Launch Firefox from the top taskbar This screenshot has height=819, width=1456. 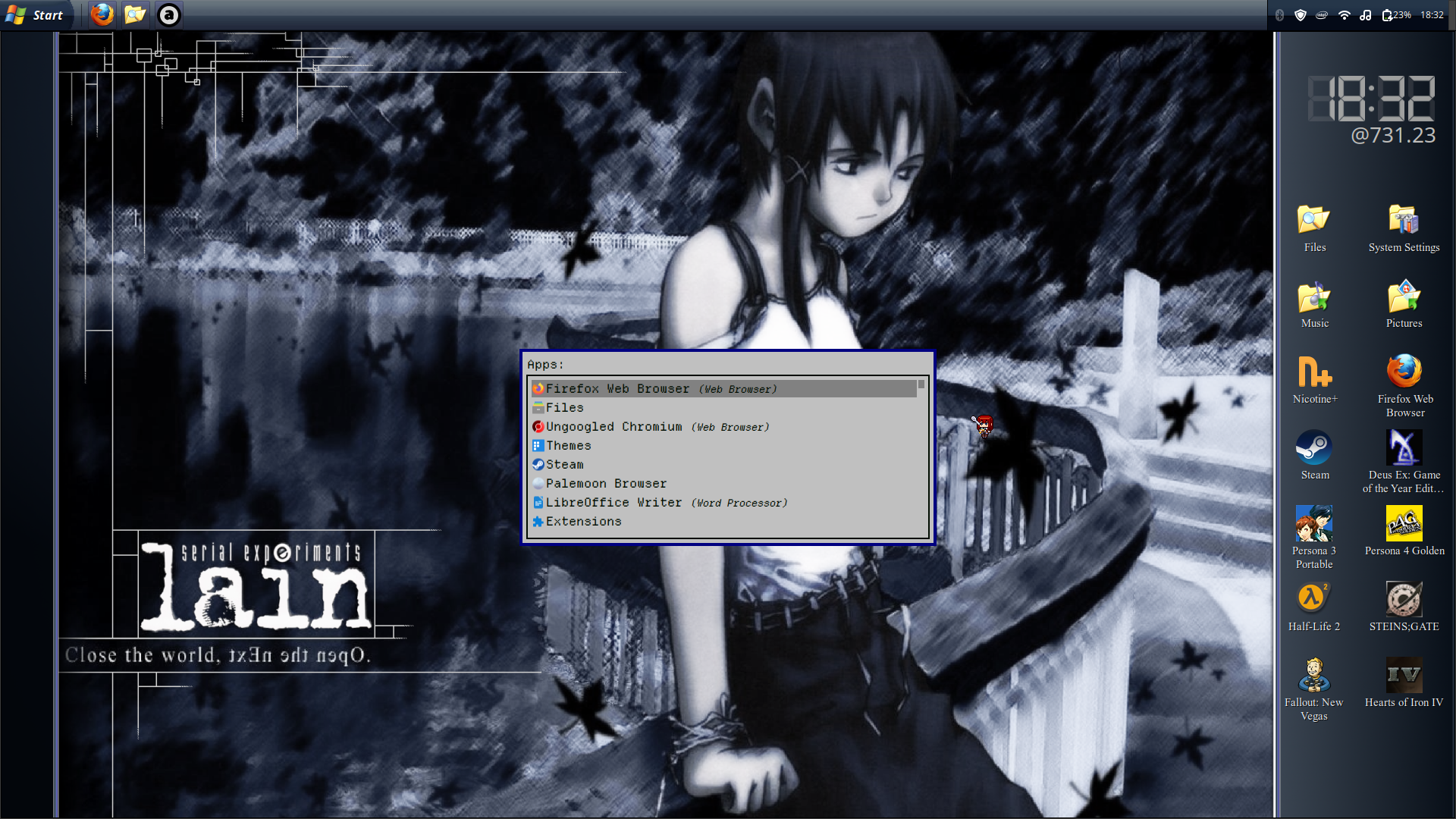(102, 14)
